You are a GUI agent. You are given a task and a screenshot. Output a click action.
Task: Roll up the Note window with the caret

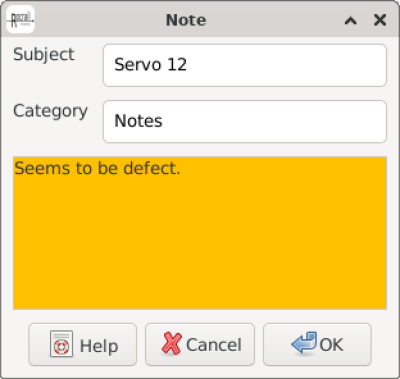click(x=350, y=21)
